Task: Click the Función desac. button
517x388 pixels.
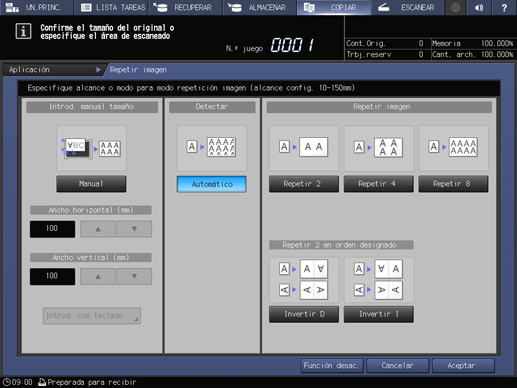Action: pyautogui.click(x=332, y=366)
